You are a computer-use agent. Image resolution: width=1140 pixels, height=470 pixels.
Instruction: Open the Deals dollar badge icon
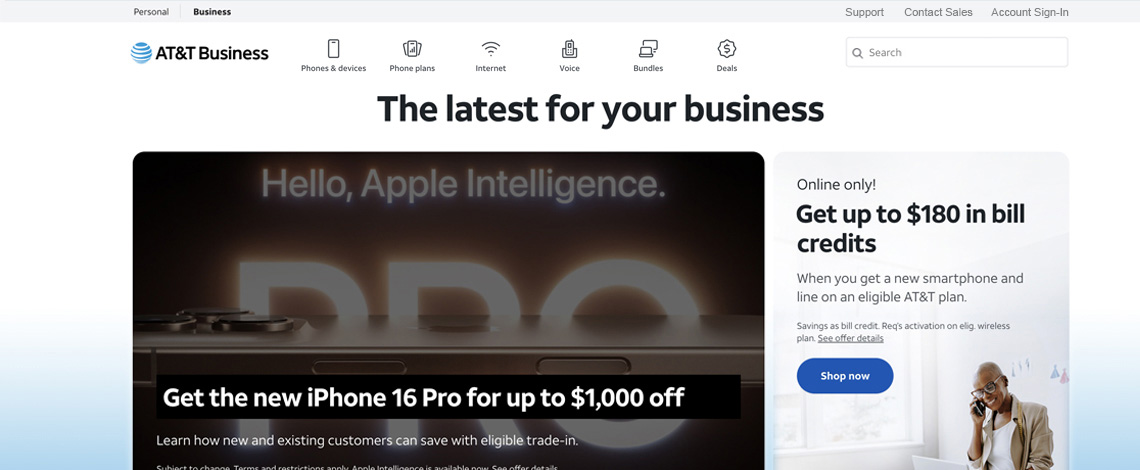[727, 49]
